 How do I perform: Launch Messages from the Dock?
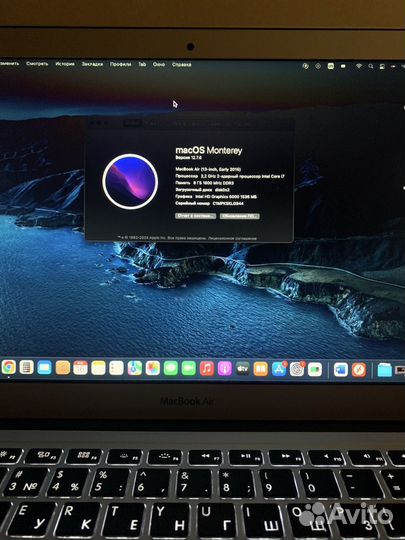(170, 368)
